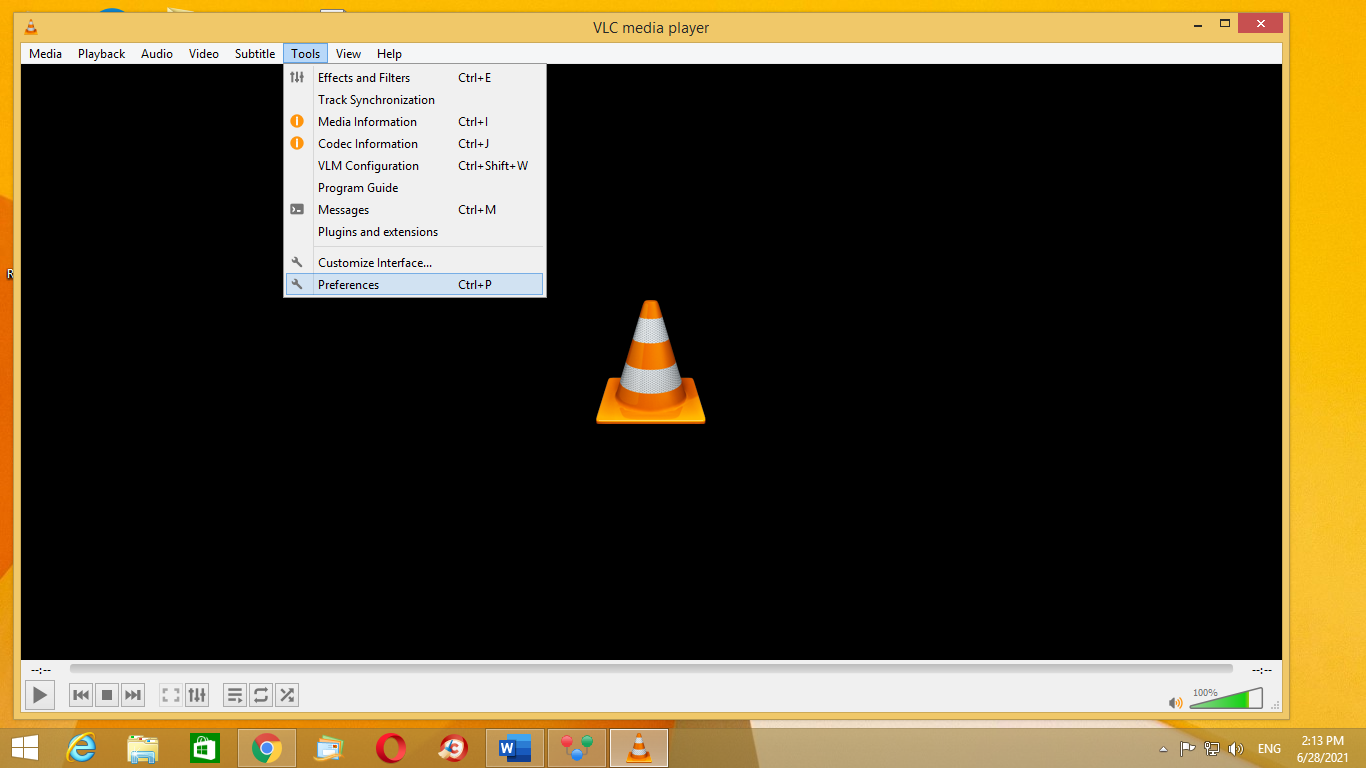Open Codec Information entry

[415, 144]
